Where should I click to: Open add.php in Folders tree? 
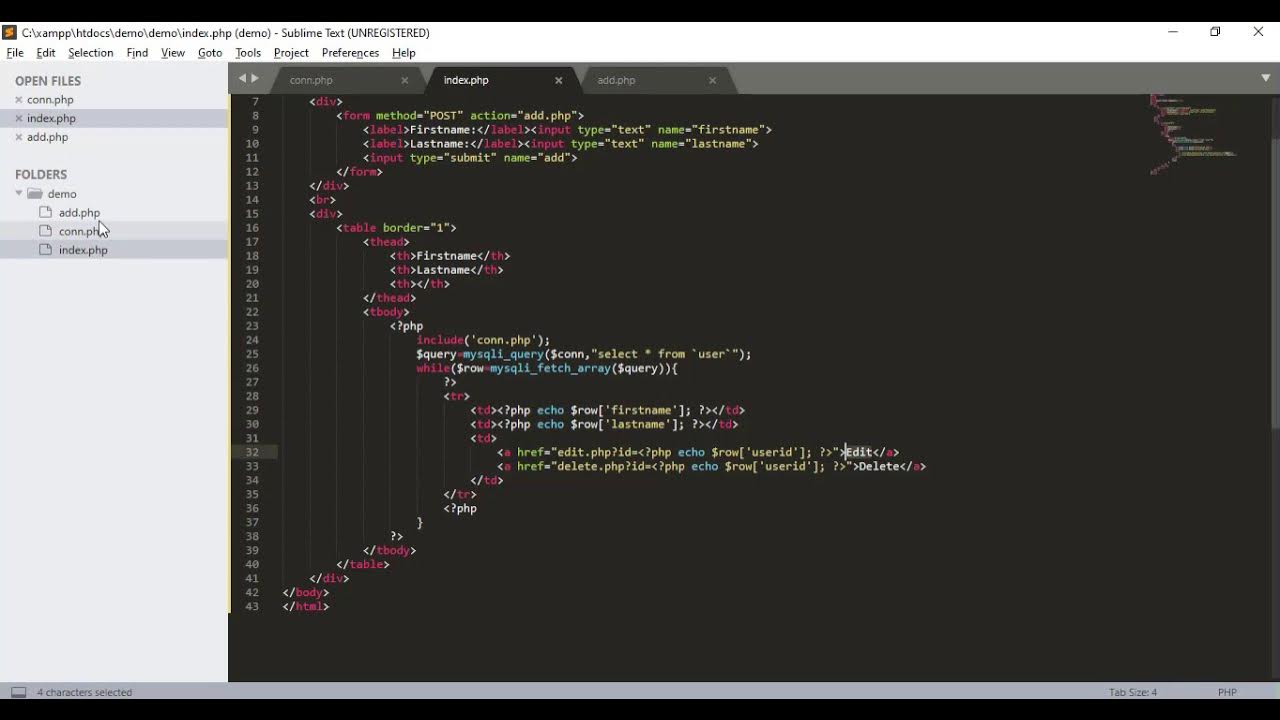79,212
